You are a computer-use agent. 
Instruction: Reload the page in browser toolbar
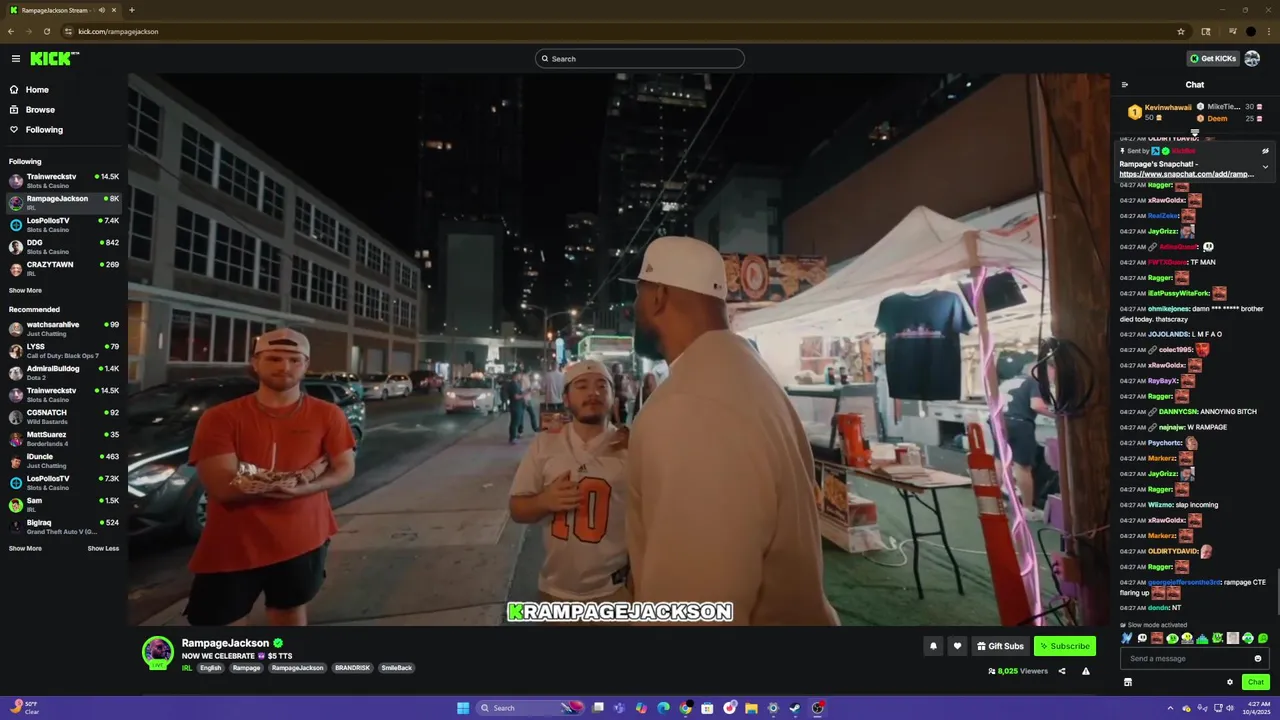click(46, 31)
